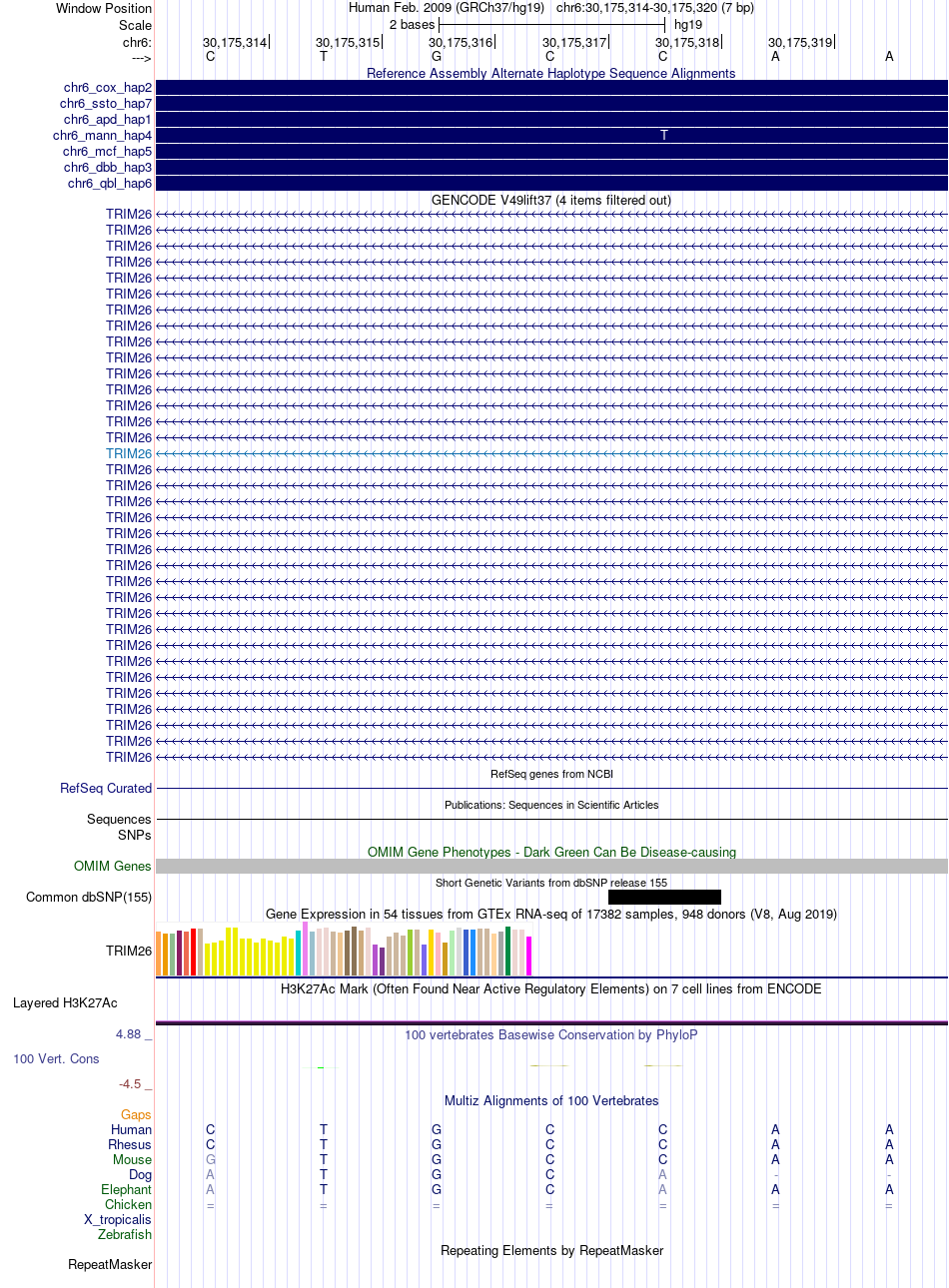Open 100 vertebrates Basewise Conservation by PhyloP title
This screenshot has height=1288, width=949.
[x=551, y=1034]
